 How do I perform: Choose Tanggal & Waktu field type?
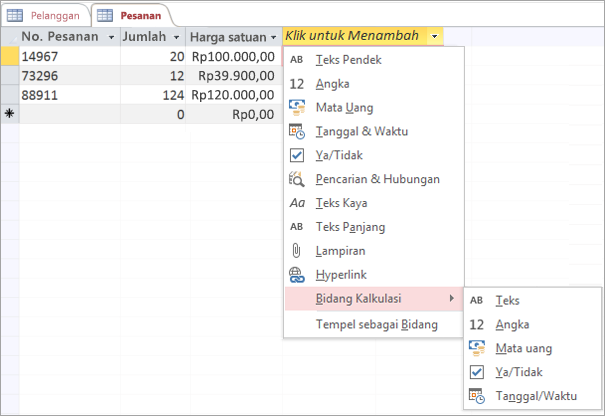[373, 132]
